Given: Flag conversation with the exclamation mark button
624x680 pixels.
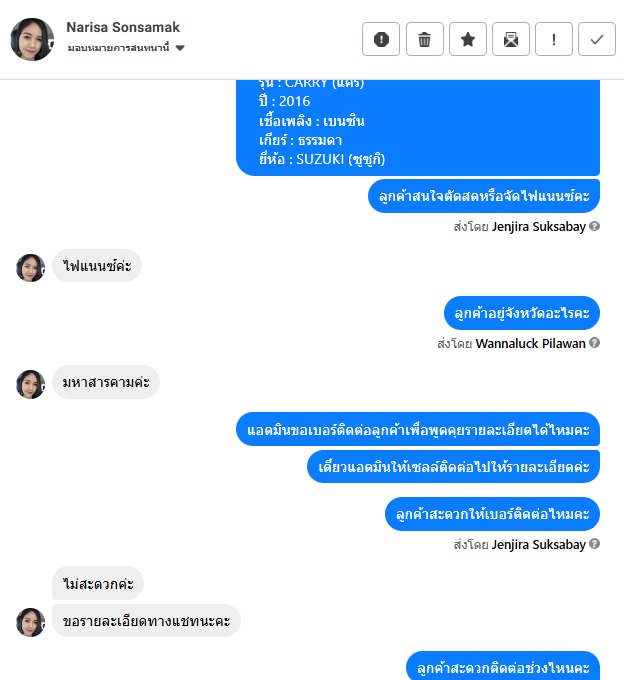Looking at the screenshot, I should click(x=554, y=39).
